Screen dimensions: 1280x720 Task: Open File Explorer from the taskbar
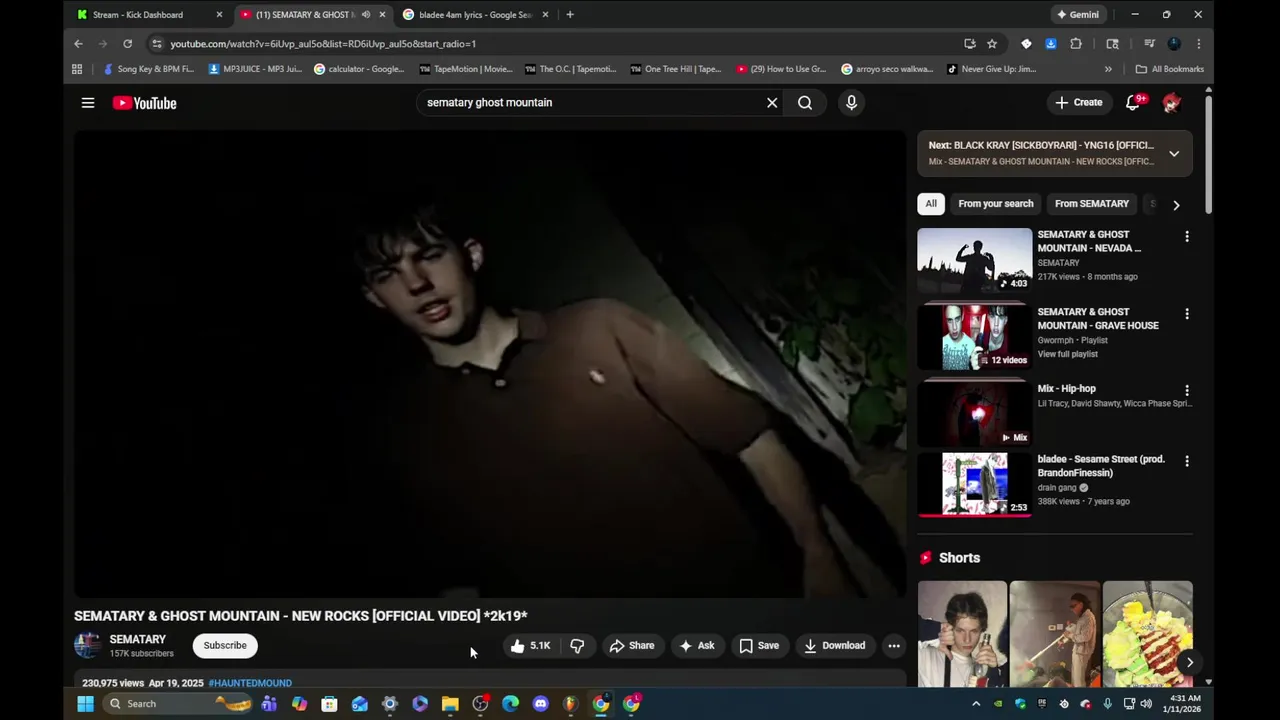(450, 704)
